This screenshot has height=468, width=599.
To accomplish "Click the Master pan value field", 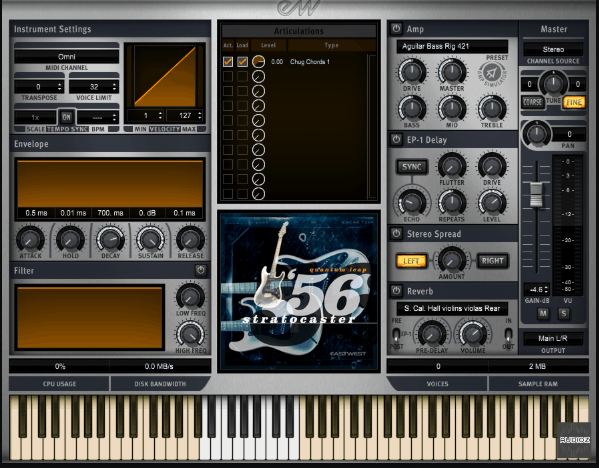I will pos(569,134).
